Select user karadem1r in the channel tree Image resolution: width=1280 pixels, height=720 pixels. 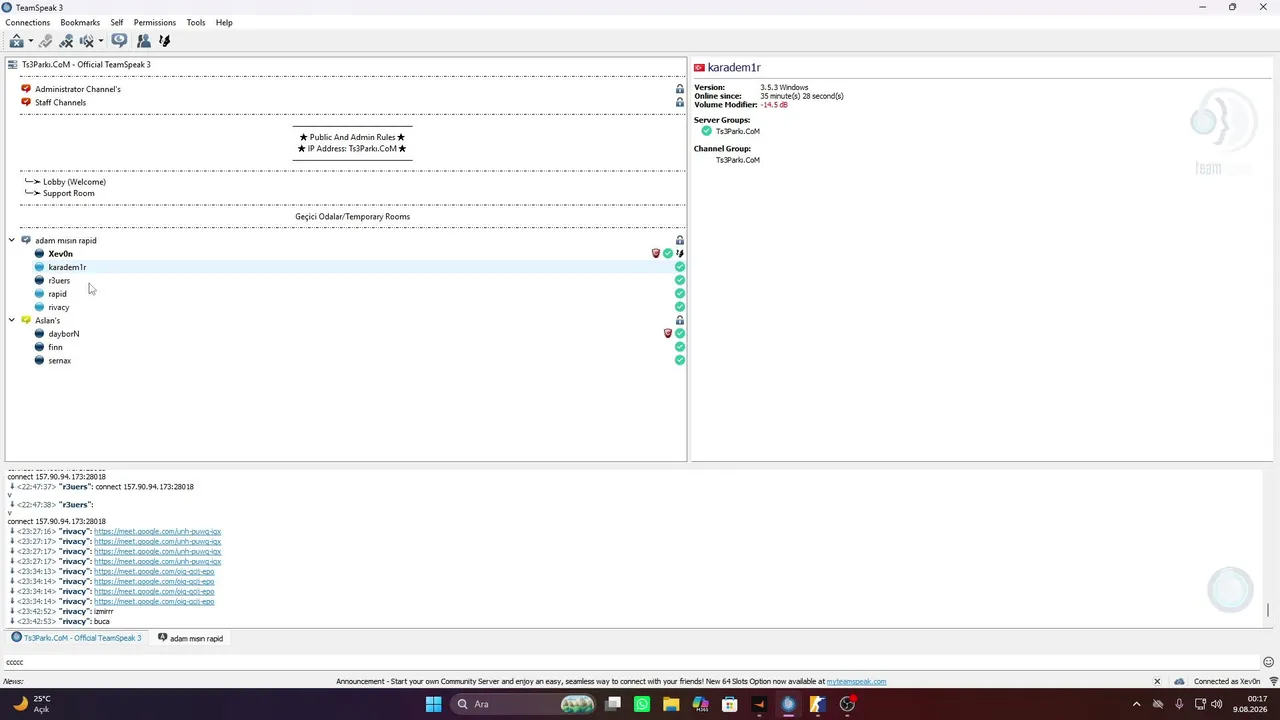pyautogui.click(x=67, y=267)
